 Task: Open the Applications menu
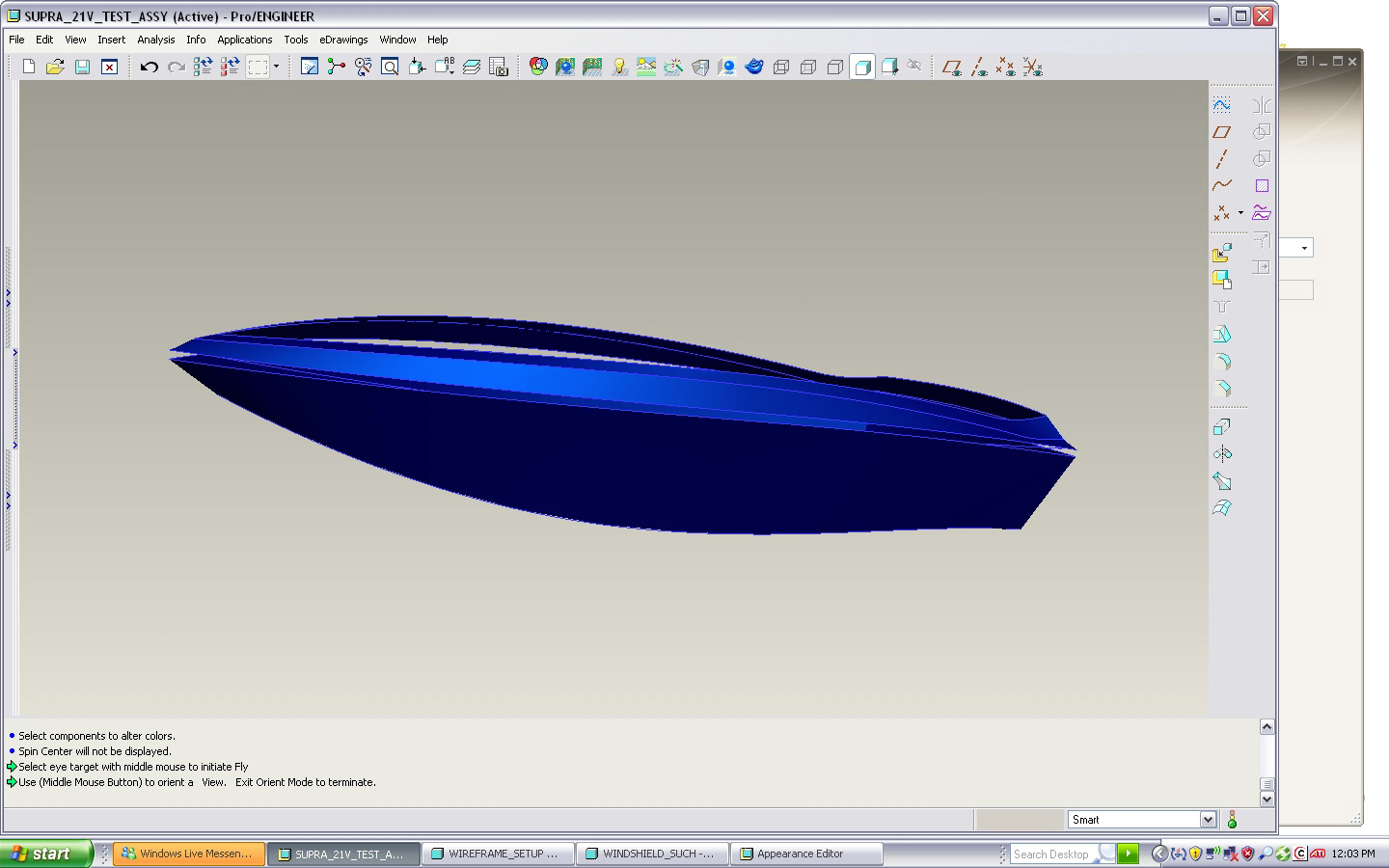(244, 40)
